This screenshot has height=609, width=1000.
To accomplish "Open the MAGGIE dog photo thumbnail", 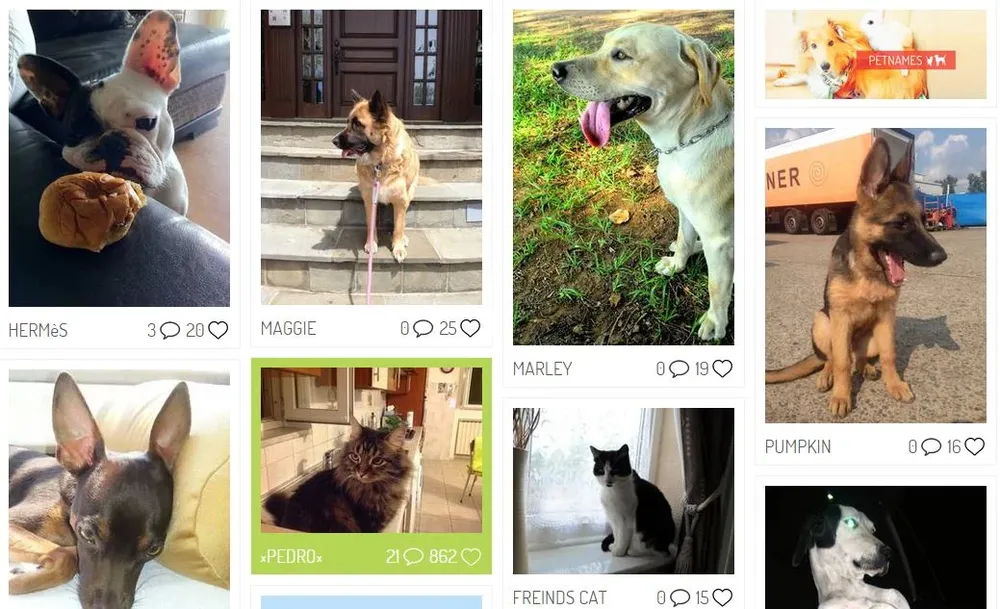I will point(371,157).
